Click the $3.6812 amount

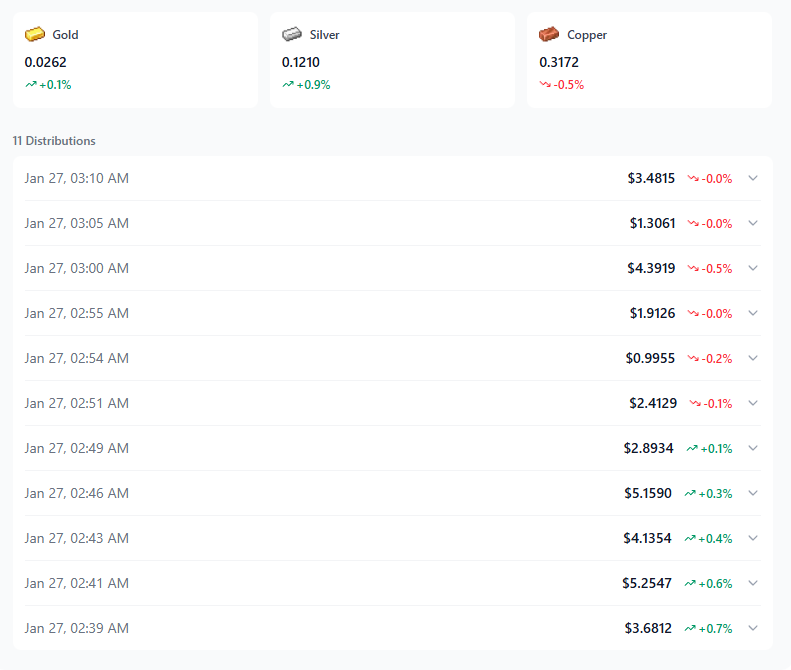click(648, 628)
